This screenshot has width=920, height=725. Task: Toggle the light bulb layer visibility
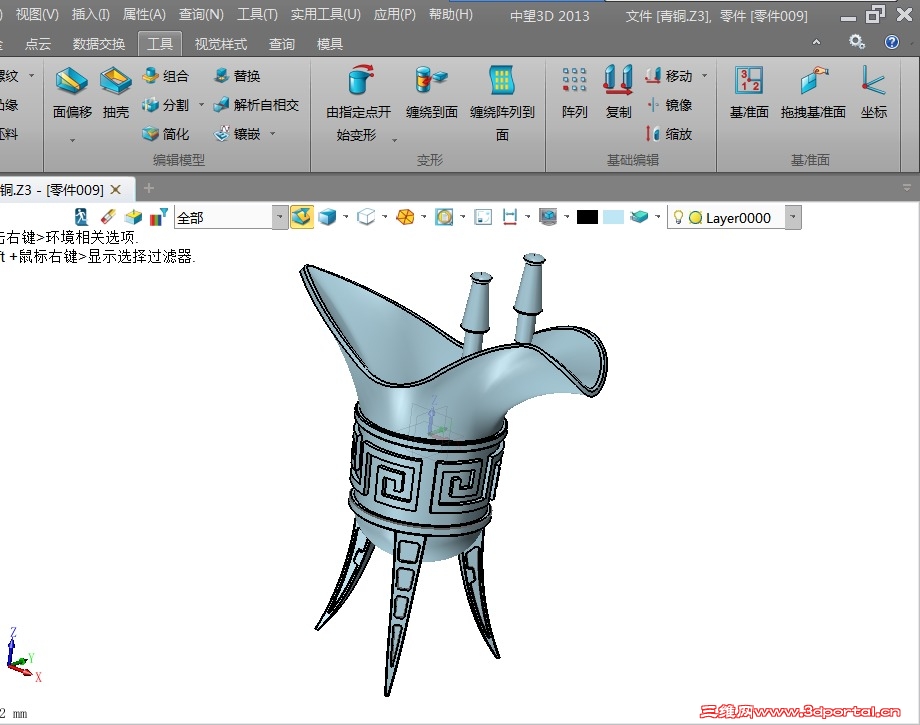(x=678, y=217)
